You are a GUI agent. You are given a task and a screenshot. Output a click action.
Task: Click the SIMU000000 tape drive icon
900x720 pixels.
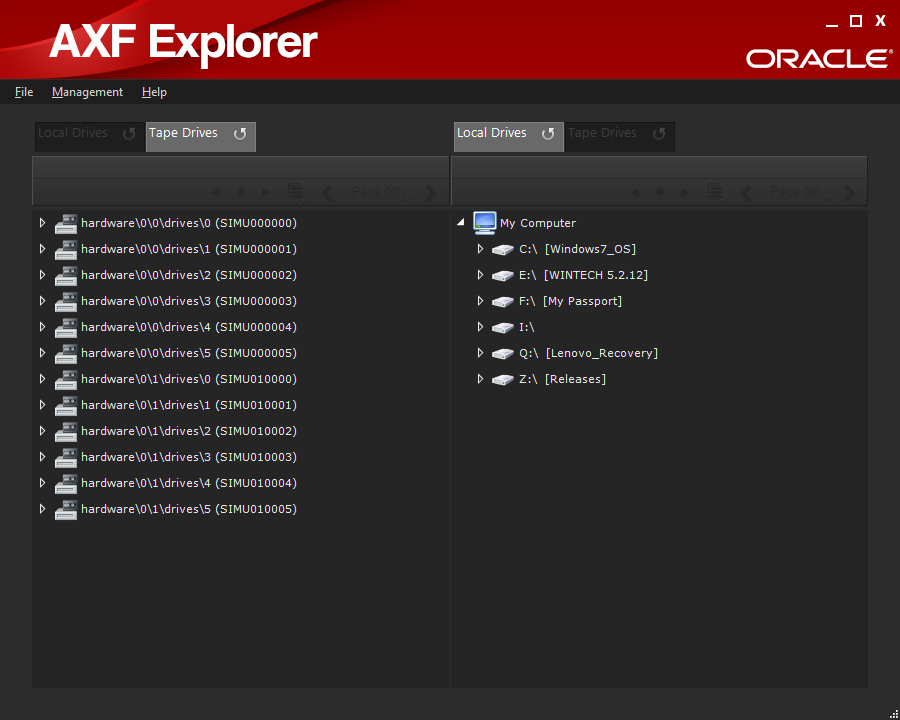point(66,223)
